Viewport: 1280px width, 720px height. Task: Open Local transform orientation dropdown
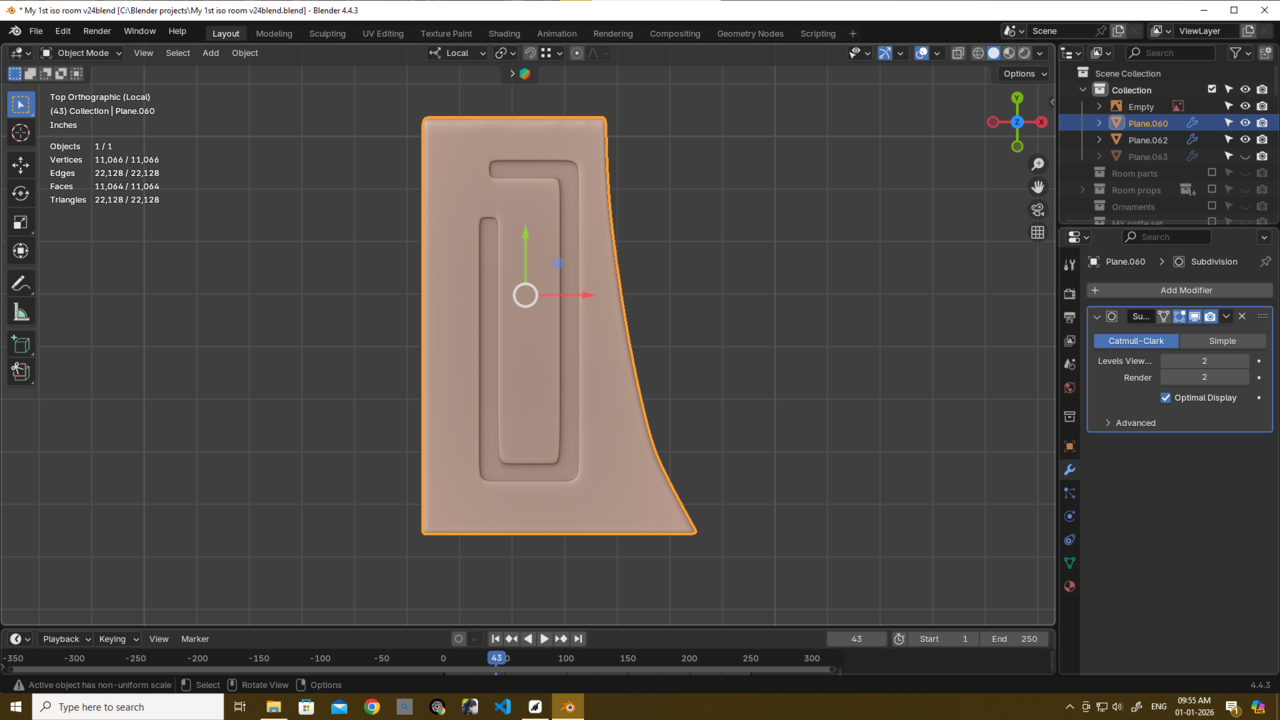(x=458, y=53)
